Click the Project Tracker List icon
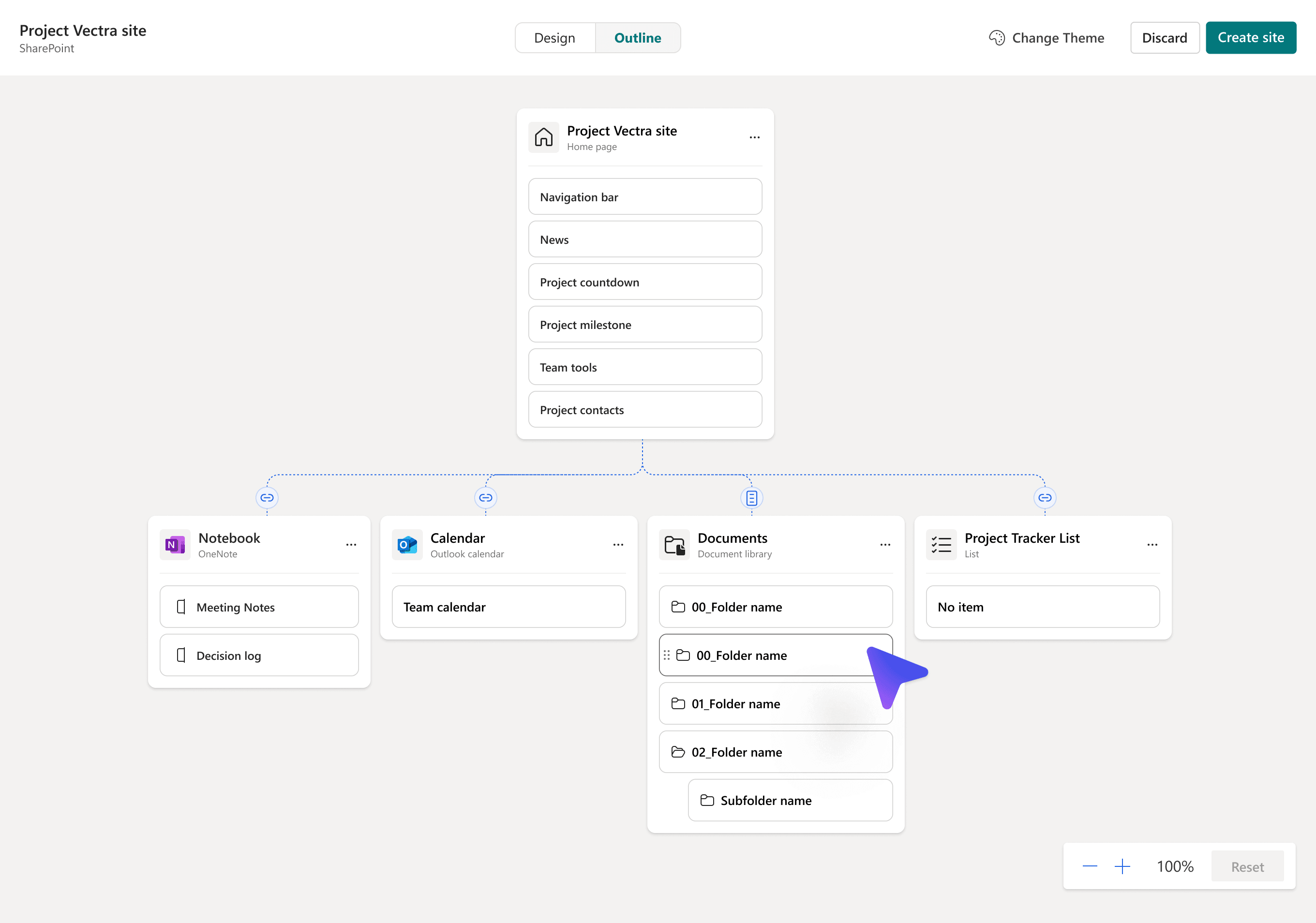The width and height of the screenshot is (1316, 923). [941, 545]
